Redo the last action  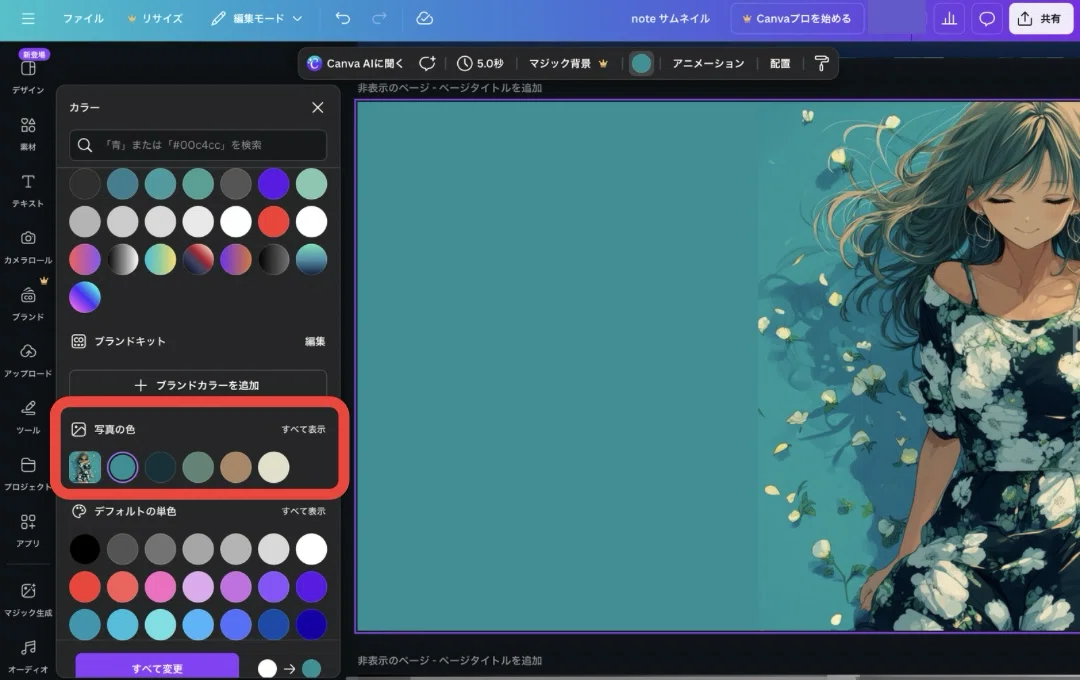[x=380, y=19]
